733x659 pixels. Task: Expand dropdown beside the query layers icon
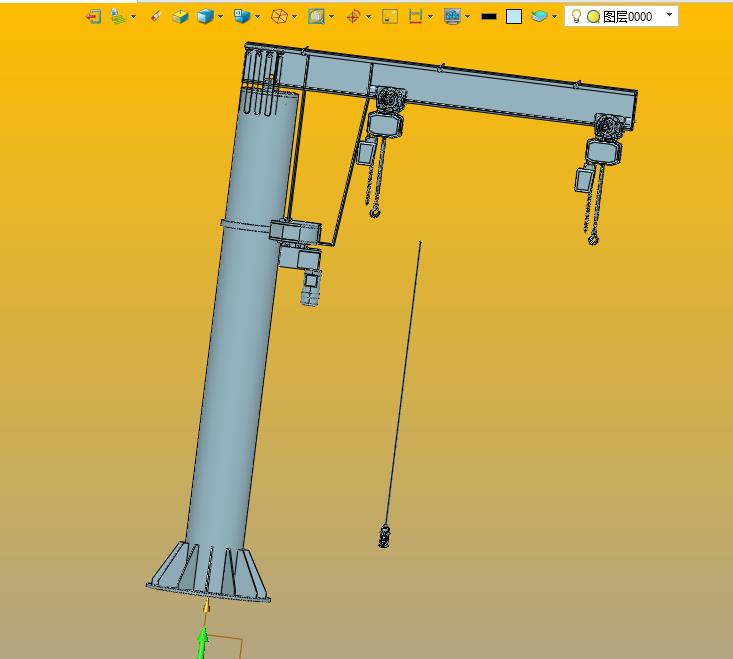click(x=134, y=17)
